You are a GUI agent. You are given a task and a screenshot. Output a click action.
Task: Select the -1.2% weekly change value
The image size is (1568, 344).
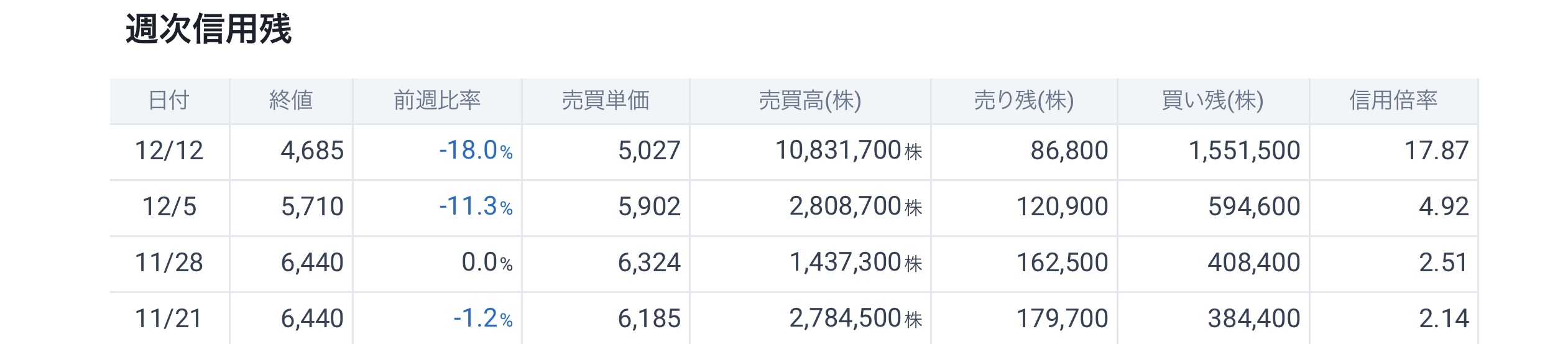pyautogui.click(x=482, y=318)
